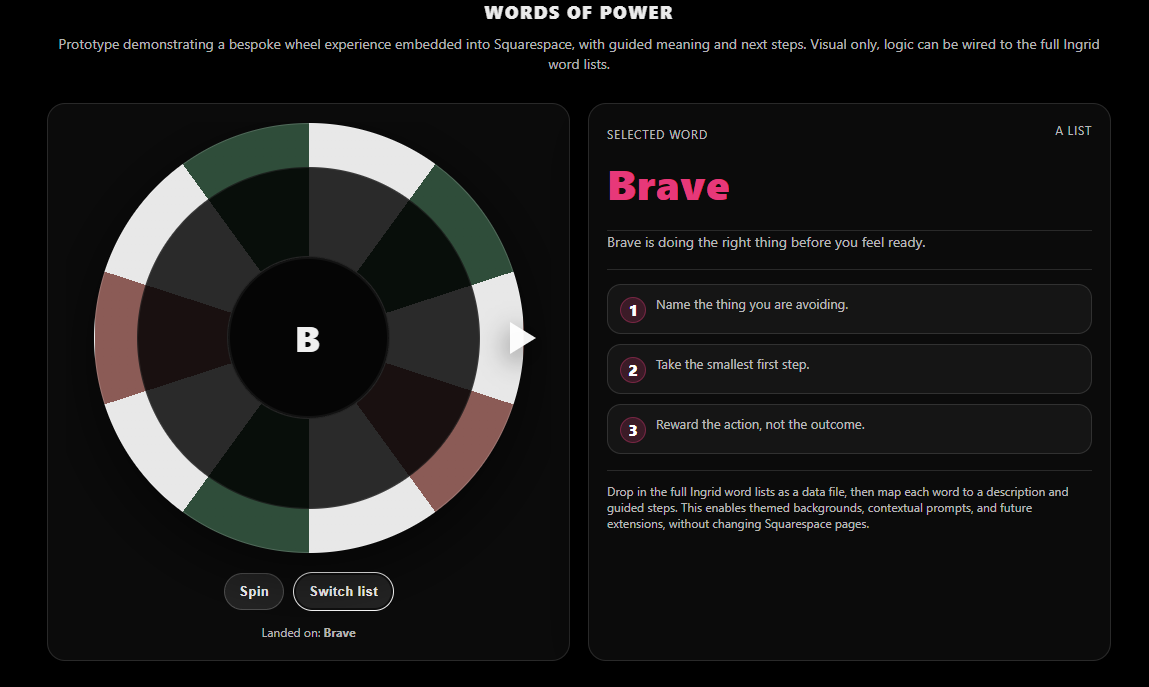Click the A LIST indicator to change lists
This screenshot has height=687, width=1149.
tap(1073, 130)
